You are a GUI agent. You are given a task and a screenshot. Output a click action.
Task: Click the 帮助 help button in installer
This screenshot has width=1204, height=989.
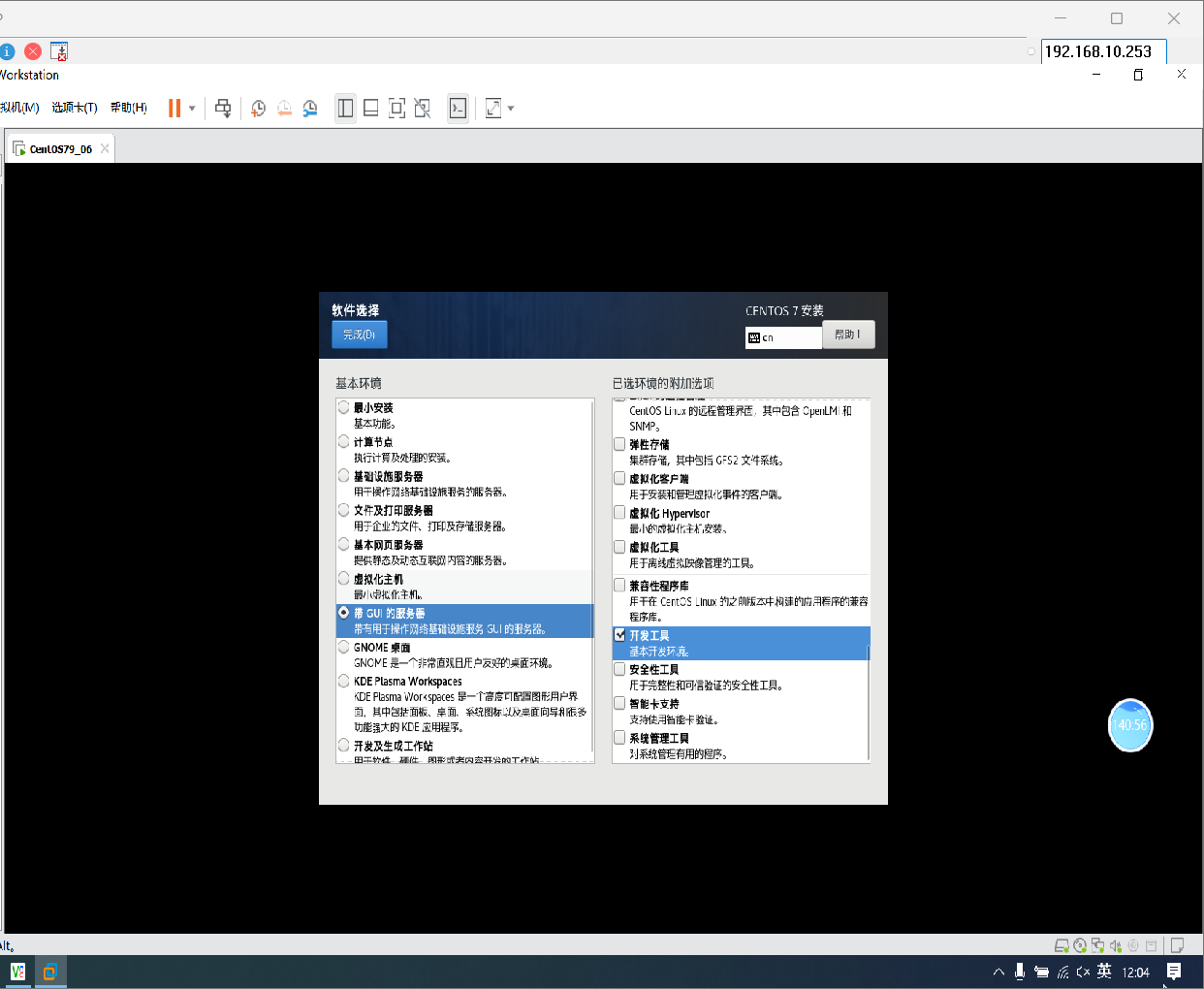pos(848,335)
